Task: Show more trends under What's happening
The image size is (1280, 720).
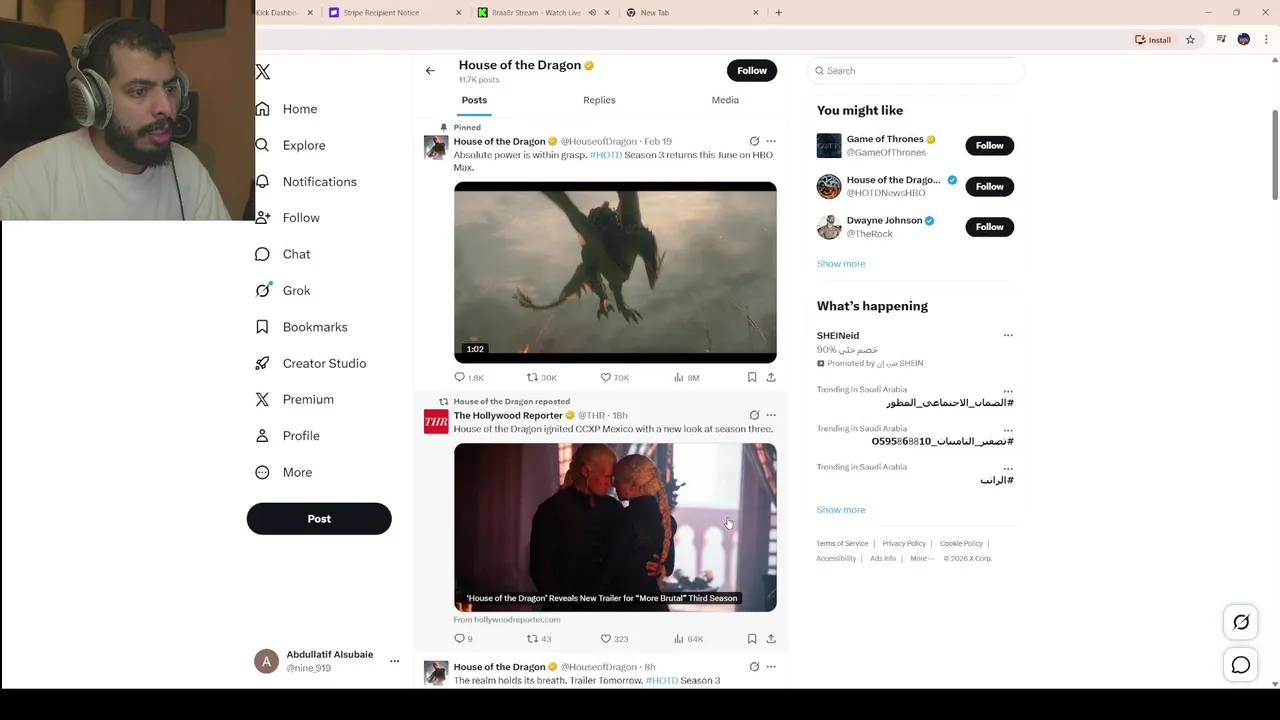Action: [x=841, y=510]
